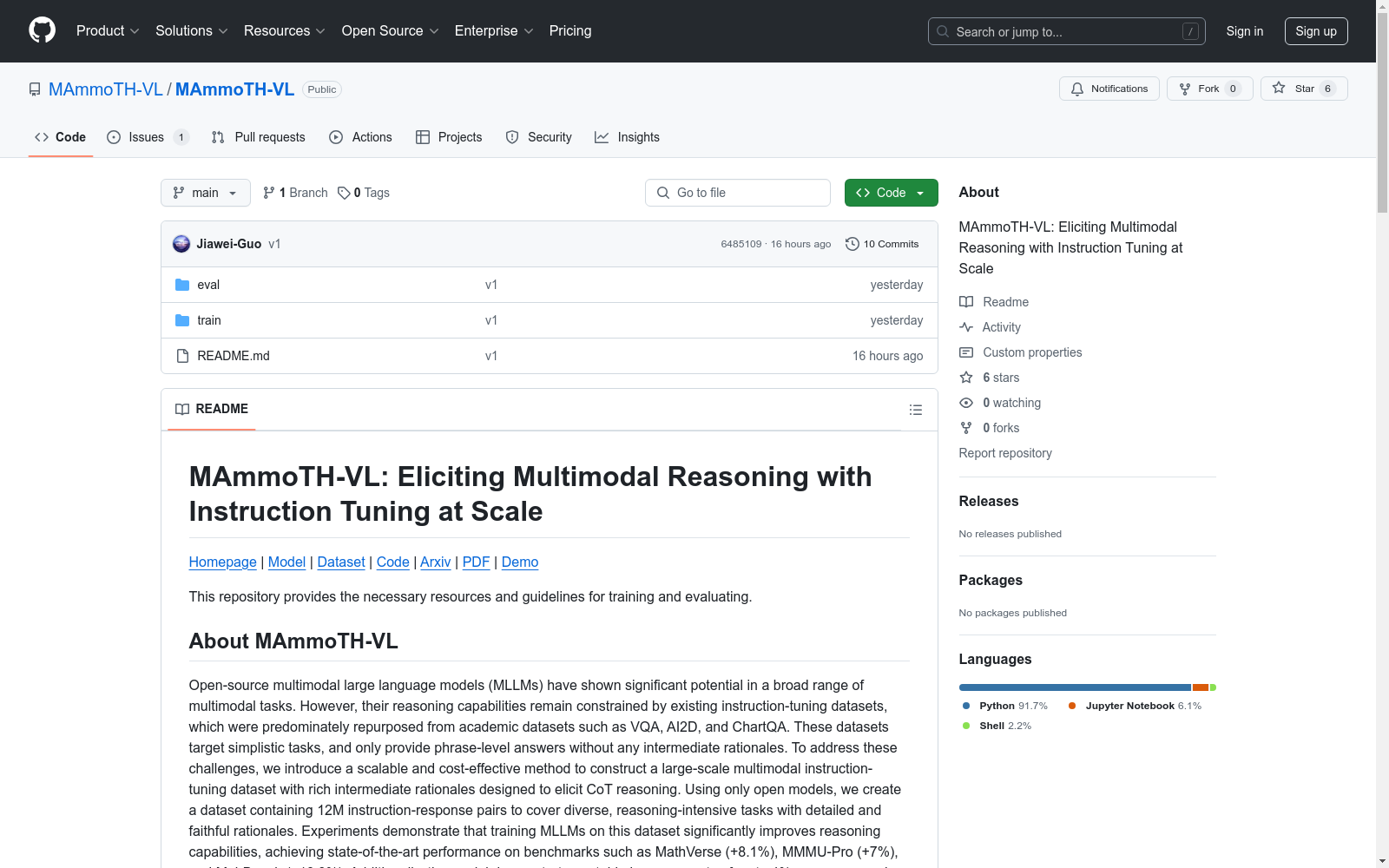This screenshot has width=1389, height=868.
Task: Focus the Go to file search box
Action: pos(738,193)
